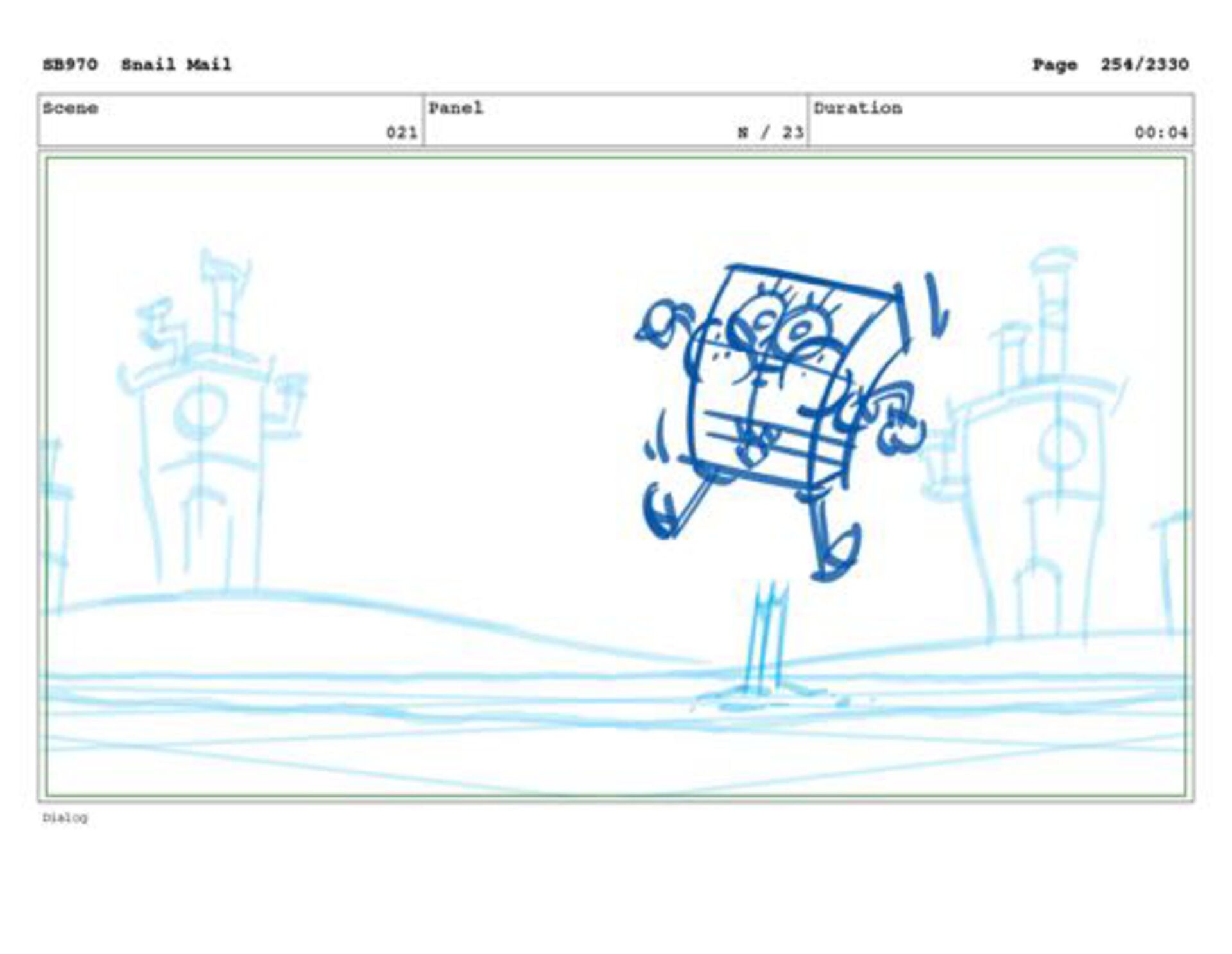Click the scene number '021'
The width and height of the screenshot is (1232, 954).
pyautogui.click(x=402, y=133)
